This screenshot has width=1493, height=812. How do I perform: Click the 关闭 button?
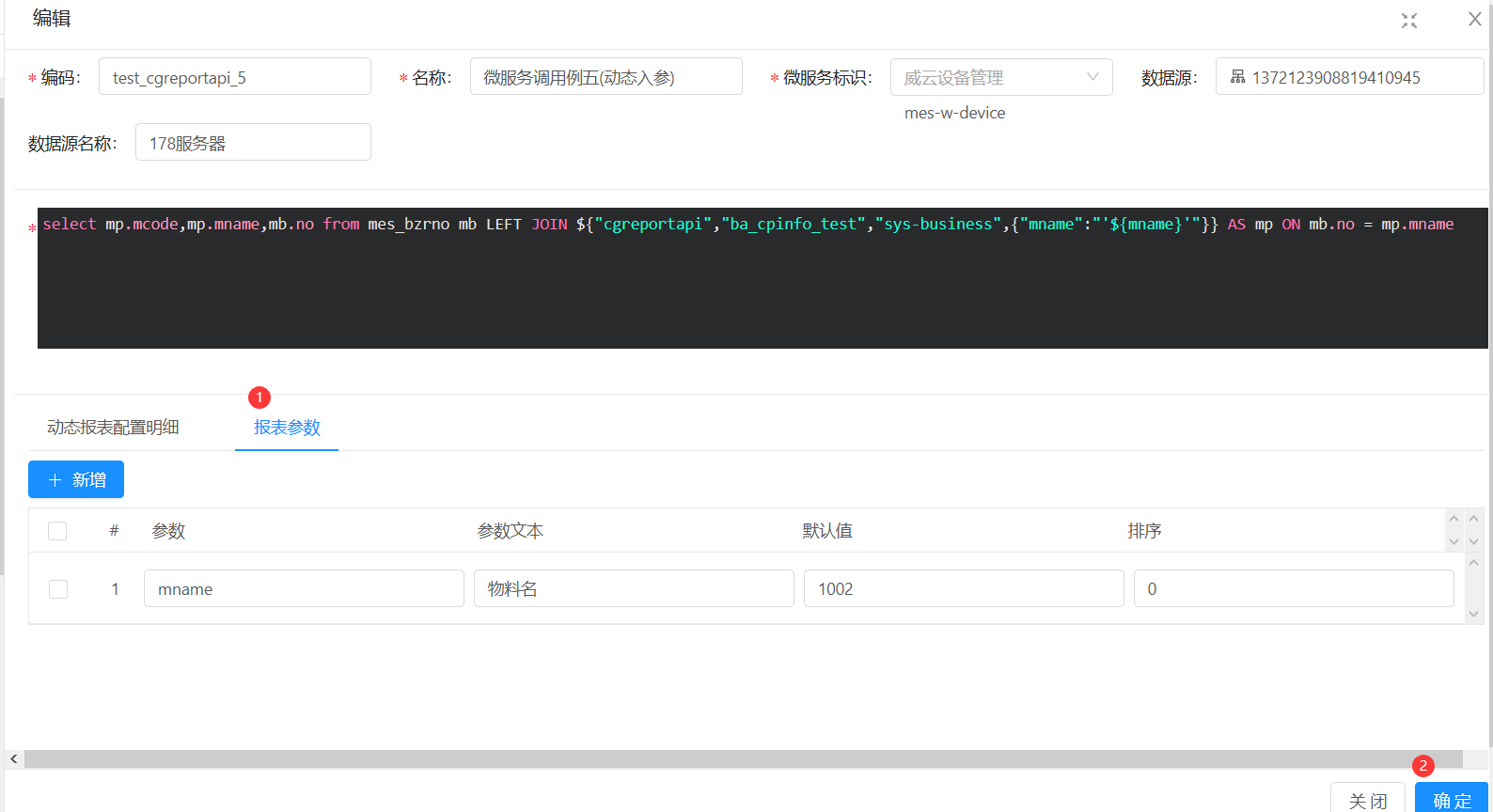coord(1368,800)
